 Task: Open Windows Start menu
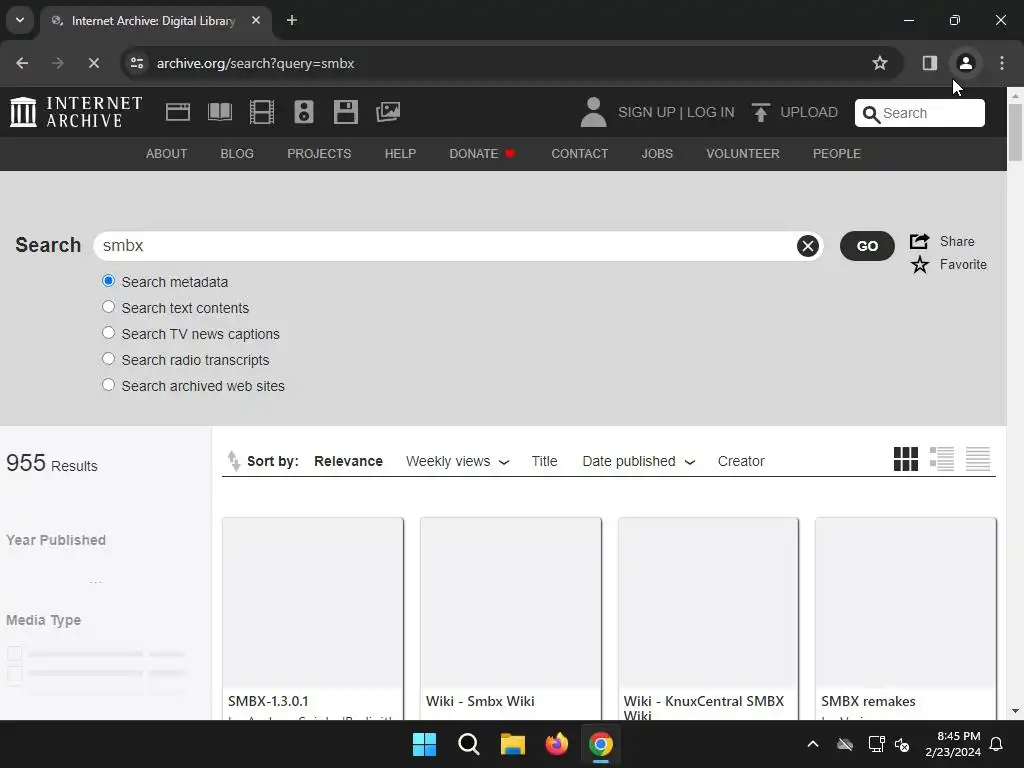point(424,744)
